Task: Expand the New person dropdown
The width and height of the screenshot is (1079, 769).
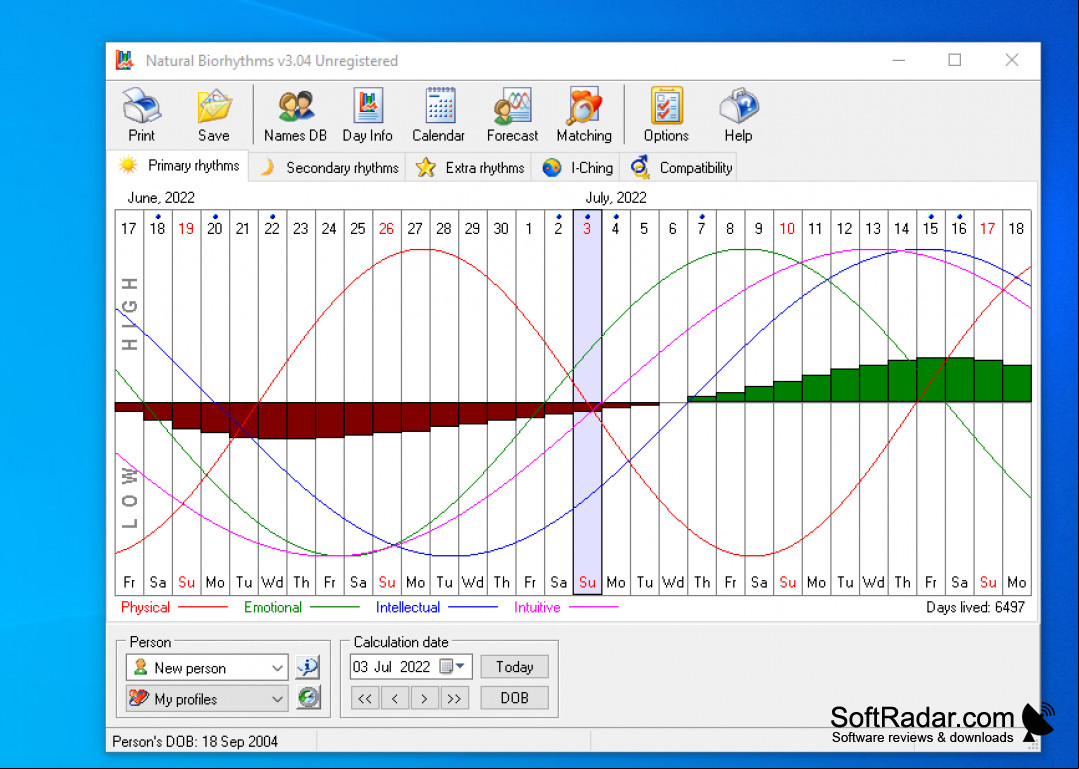Action: click(x=277, y=668)
